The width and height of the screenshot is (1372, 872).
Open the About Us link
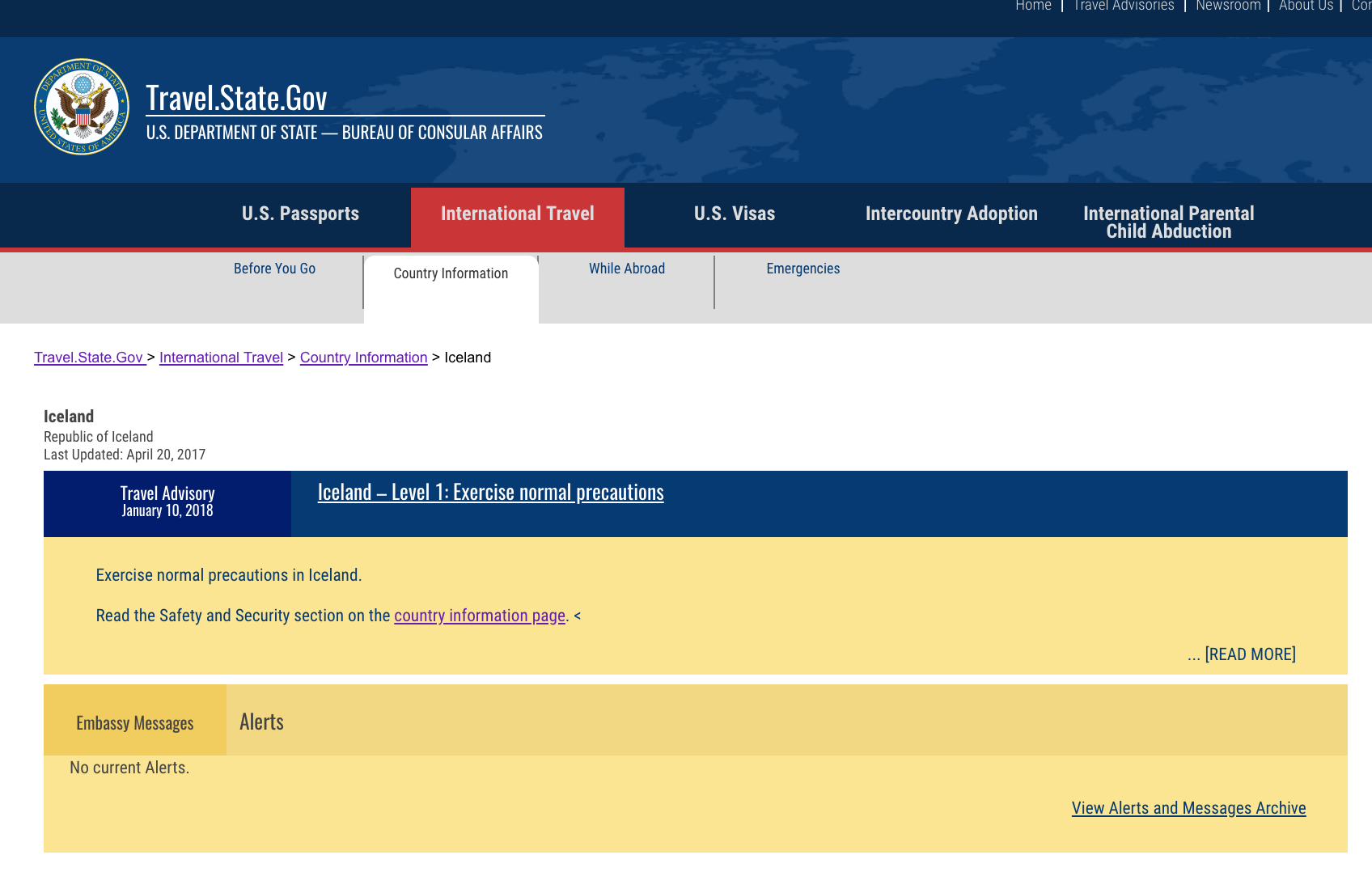point(1306,6)
